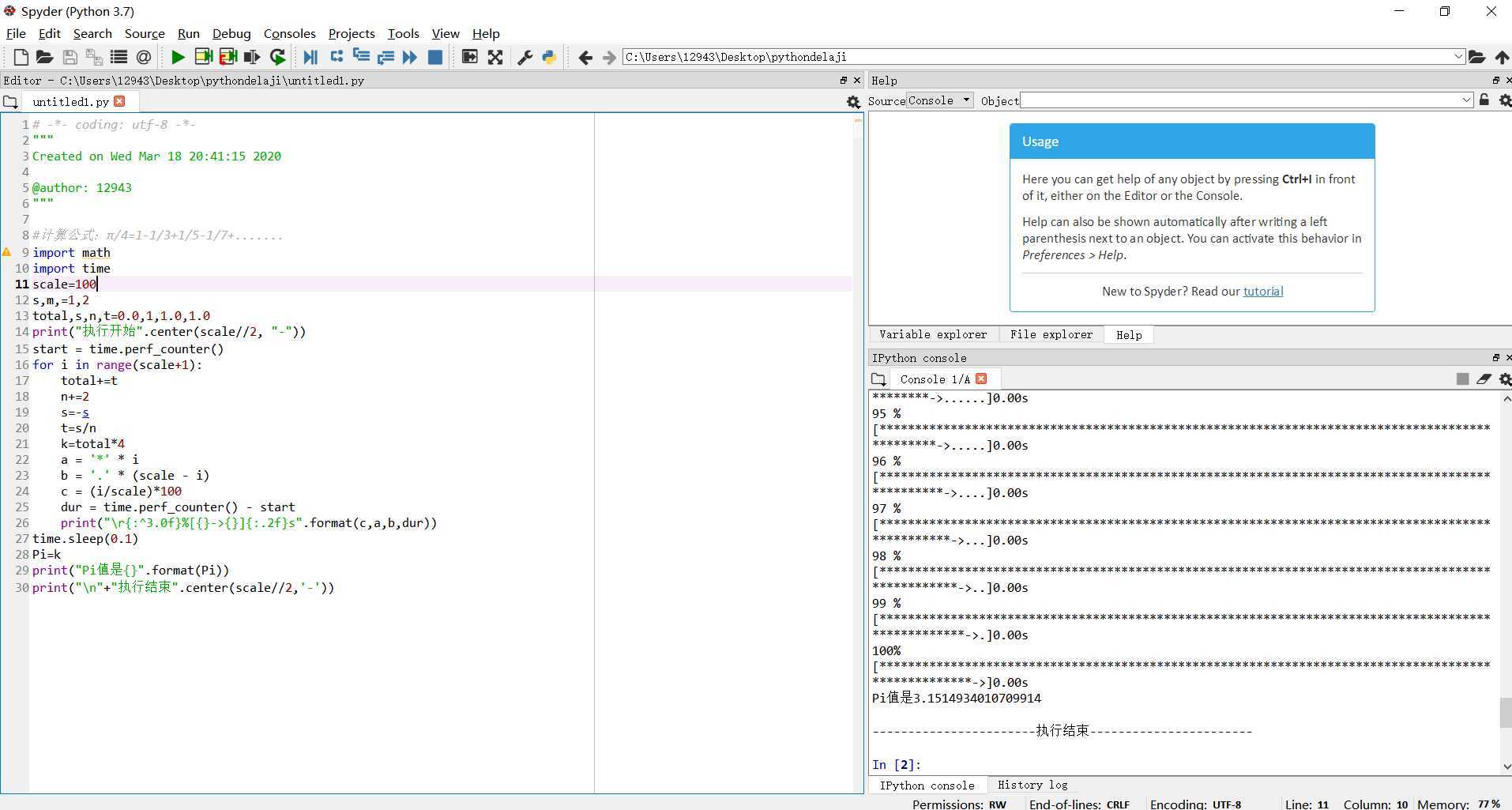Close the Console 1/A tab
This screenshot has width=1512, height=810.
[x=981, y=379]
